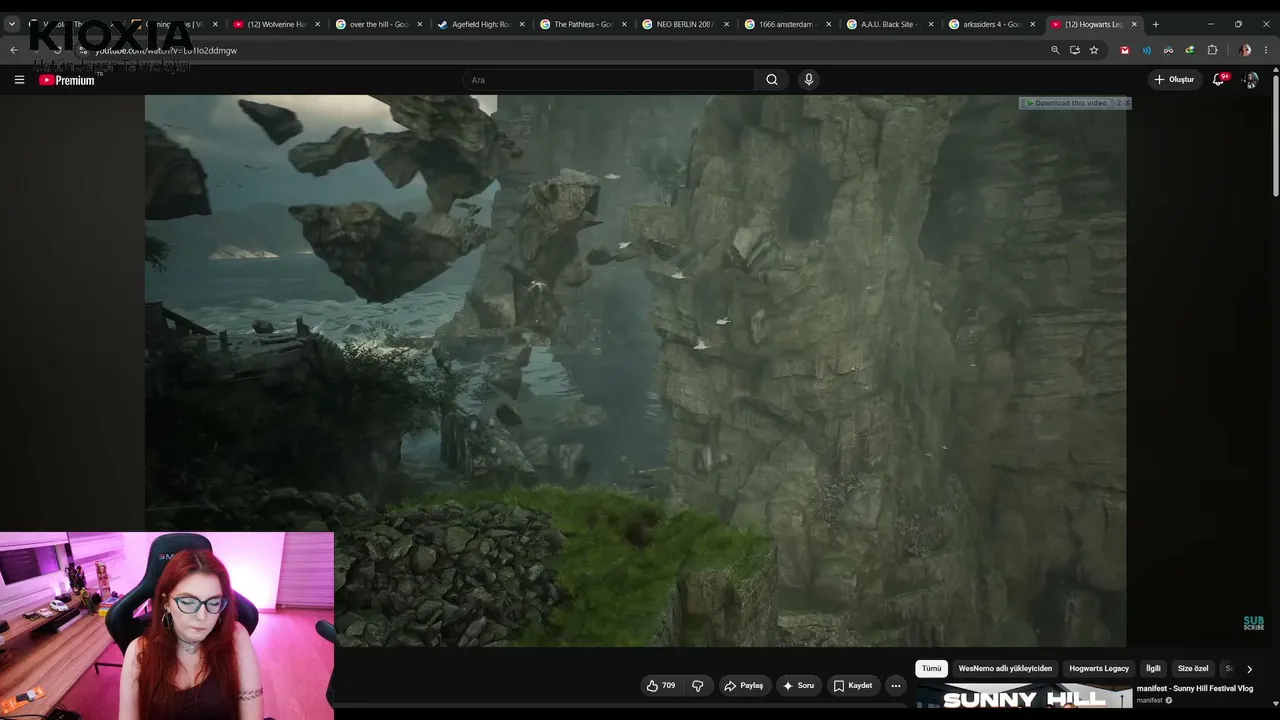The height and width of the screenshot is (720, 1280).
Task: Open the Chrome profile avatar
Action: tap(1244, 50)
